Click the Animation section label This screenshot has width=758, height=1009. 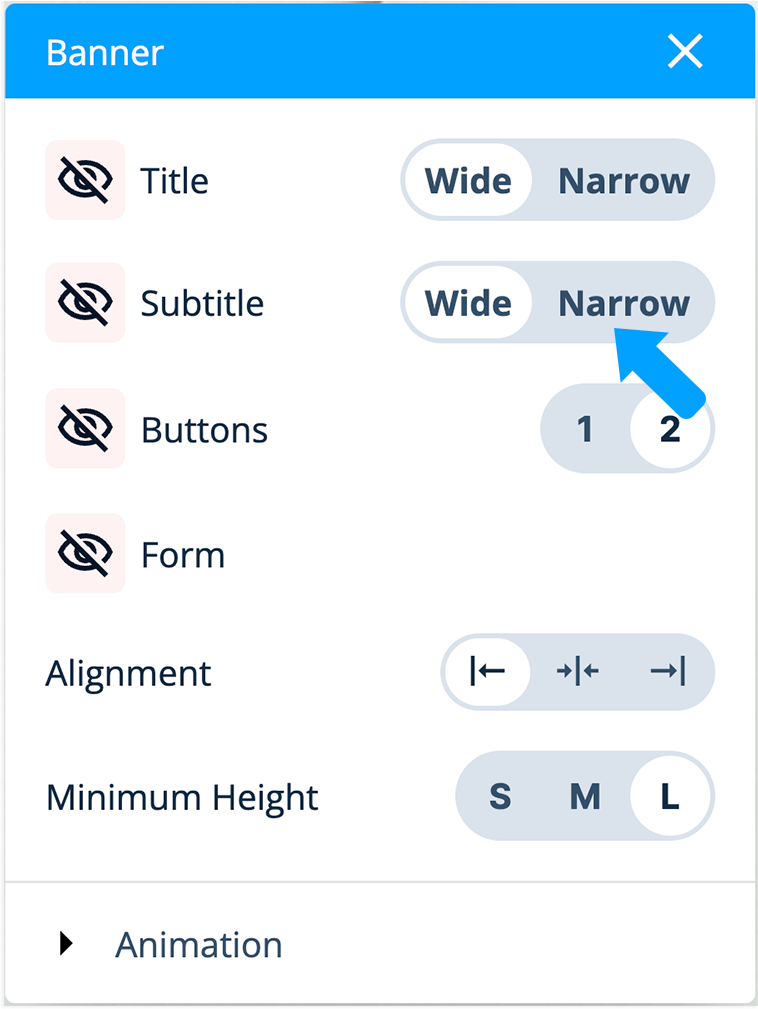pyautogui.click(x=199, y=944)
